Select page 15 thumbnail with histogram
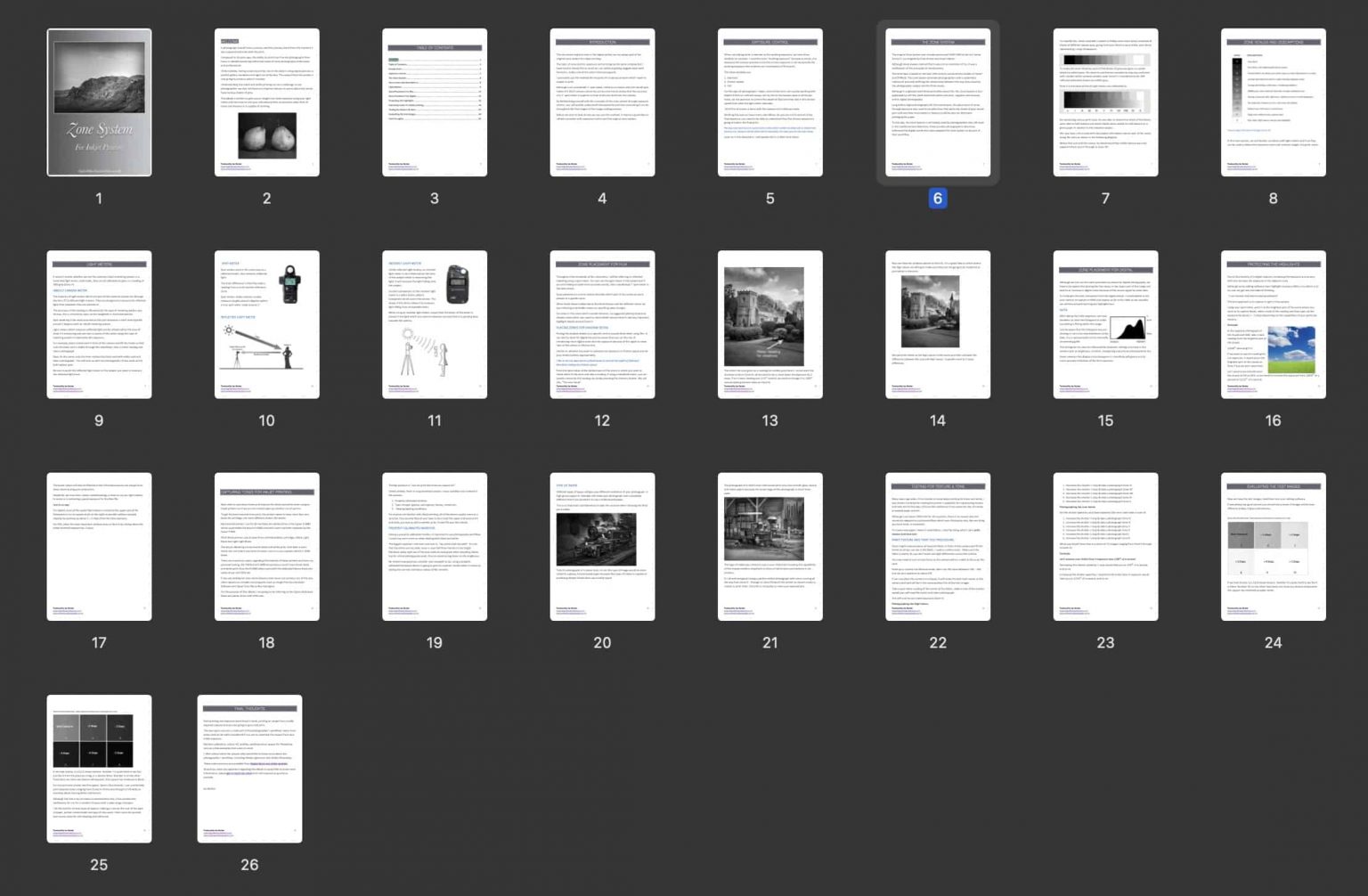Image resolution: width=1368 pixels, height=896 pixels. pyautogui.click(x=1105, y=324)
